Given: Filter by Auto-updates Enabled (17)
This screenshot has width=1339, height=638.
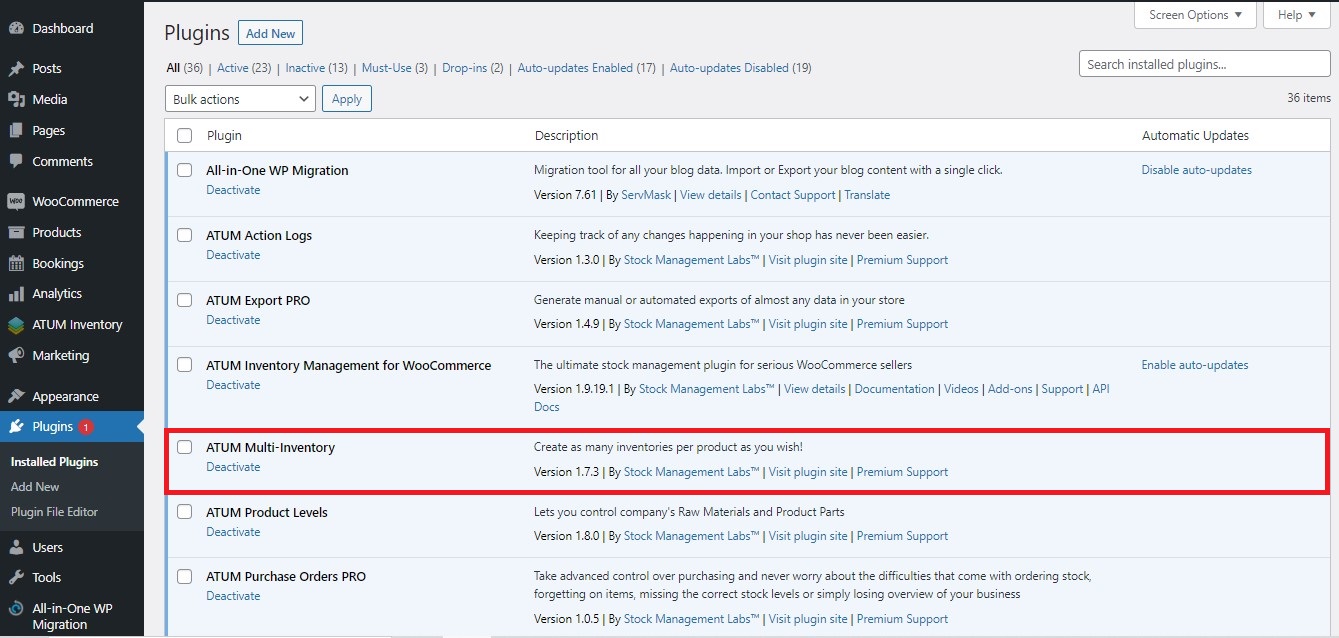Looking at the screenshot, I should pyautogui.click(x=586, y=68).
